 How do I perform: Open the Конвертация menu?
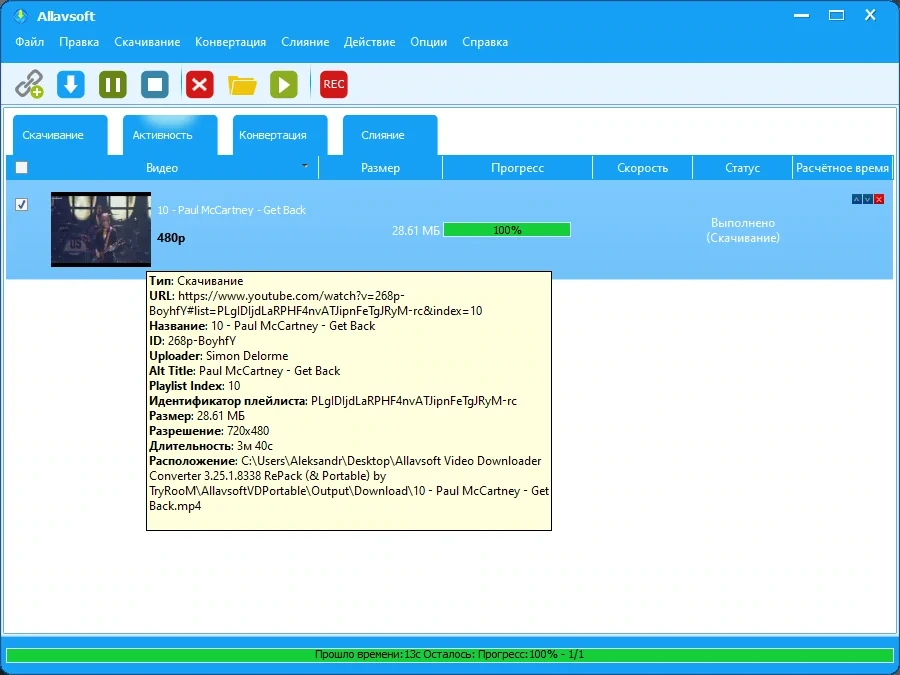pos(230,42)
